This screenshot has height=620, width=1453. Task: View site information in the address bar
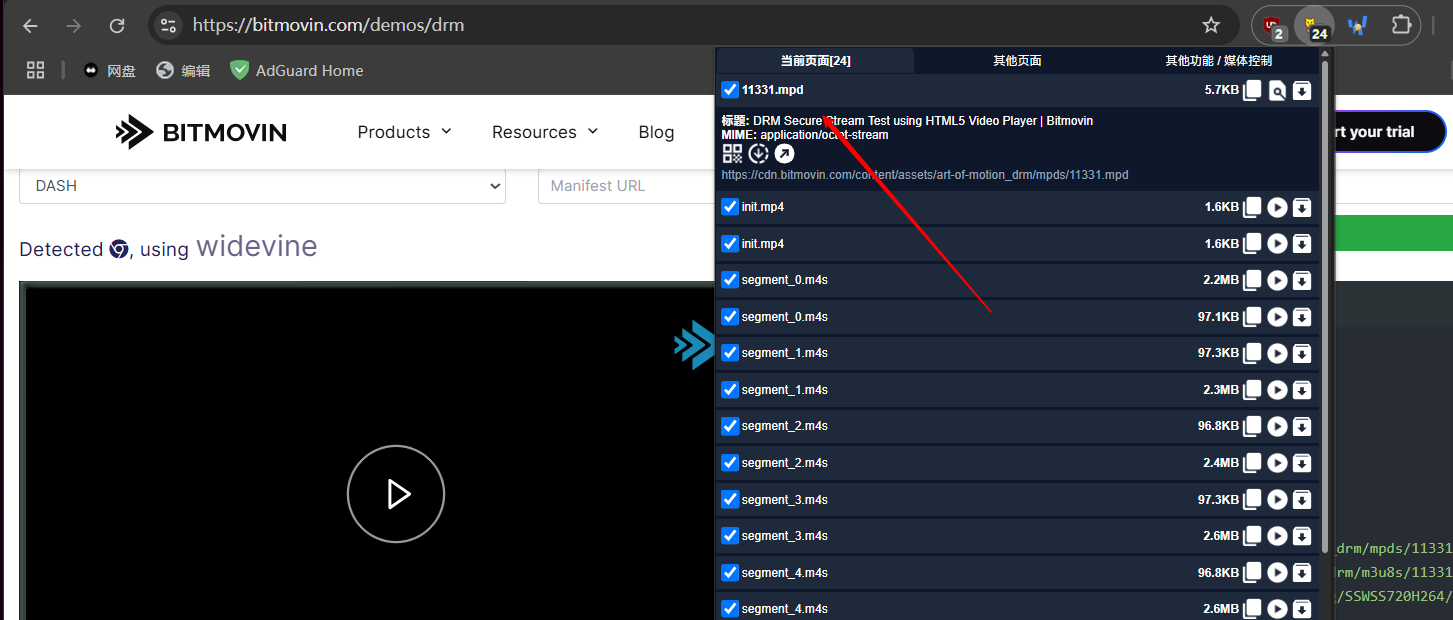point(169,26)
